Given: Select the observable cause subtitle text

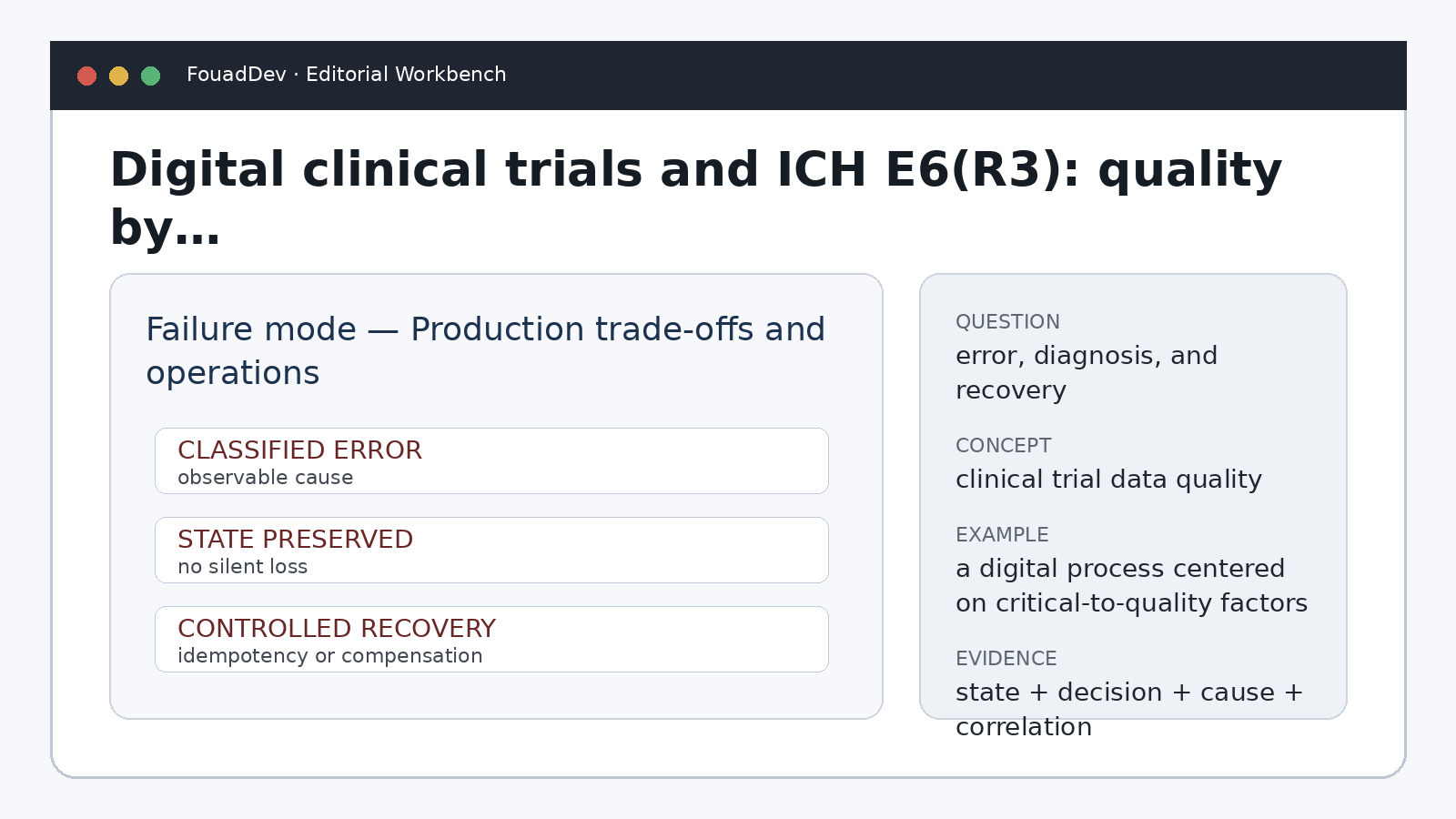Looking at the screenshot, I should pyautogui.click(x=266, y=478).
